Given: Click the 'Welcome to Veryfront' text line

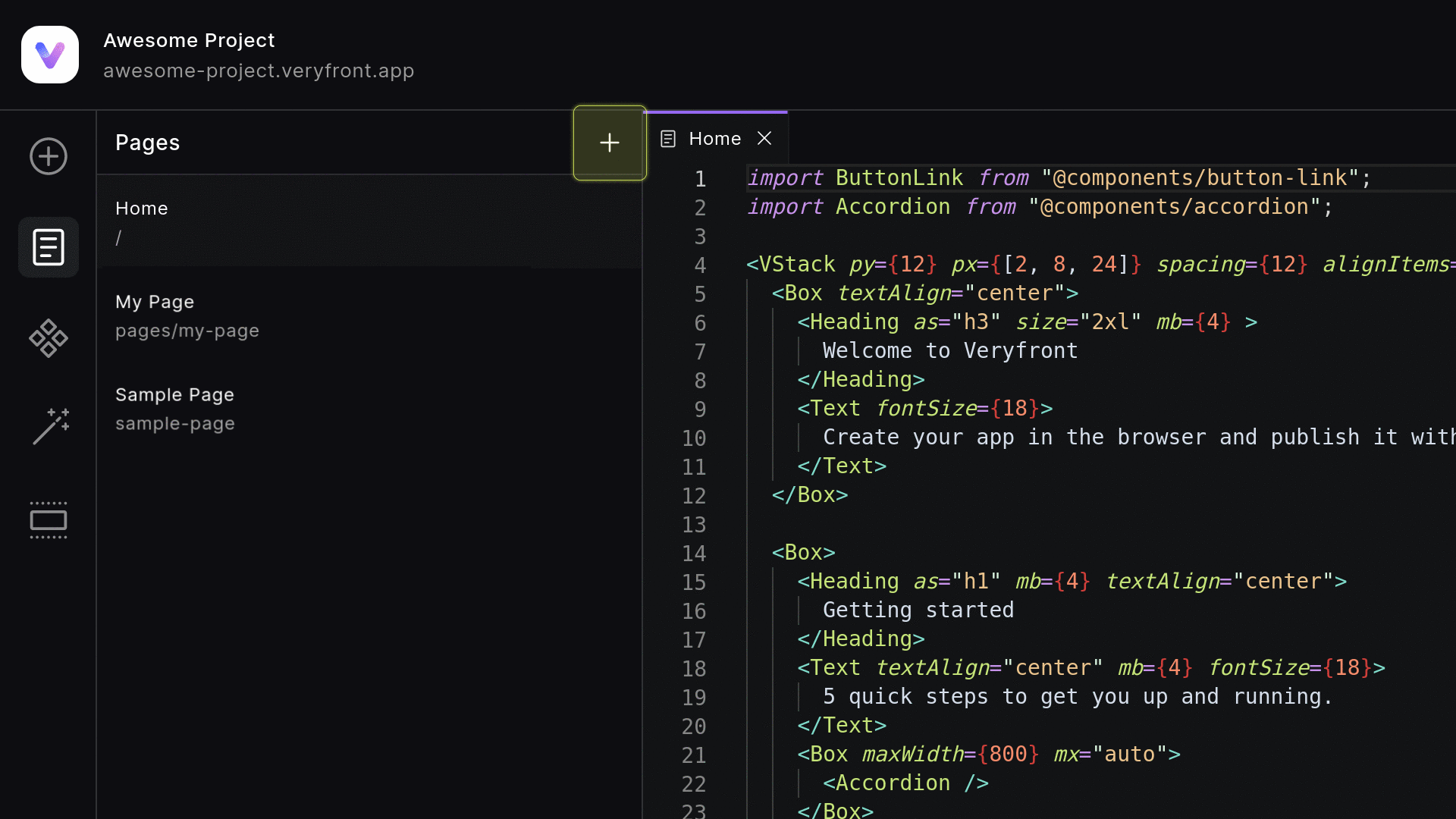Looking at the screenshot, I should pos(950,350).
